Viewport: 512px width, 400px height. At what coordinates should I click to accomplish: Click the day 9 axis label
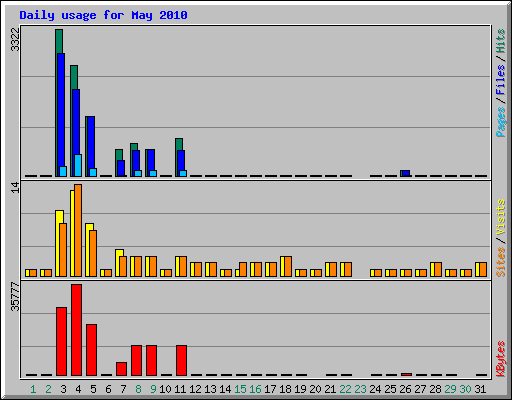click(x=153, y=389)
